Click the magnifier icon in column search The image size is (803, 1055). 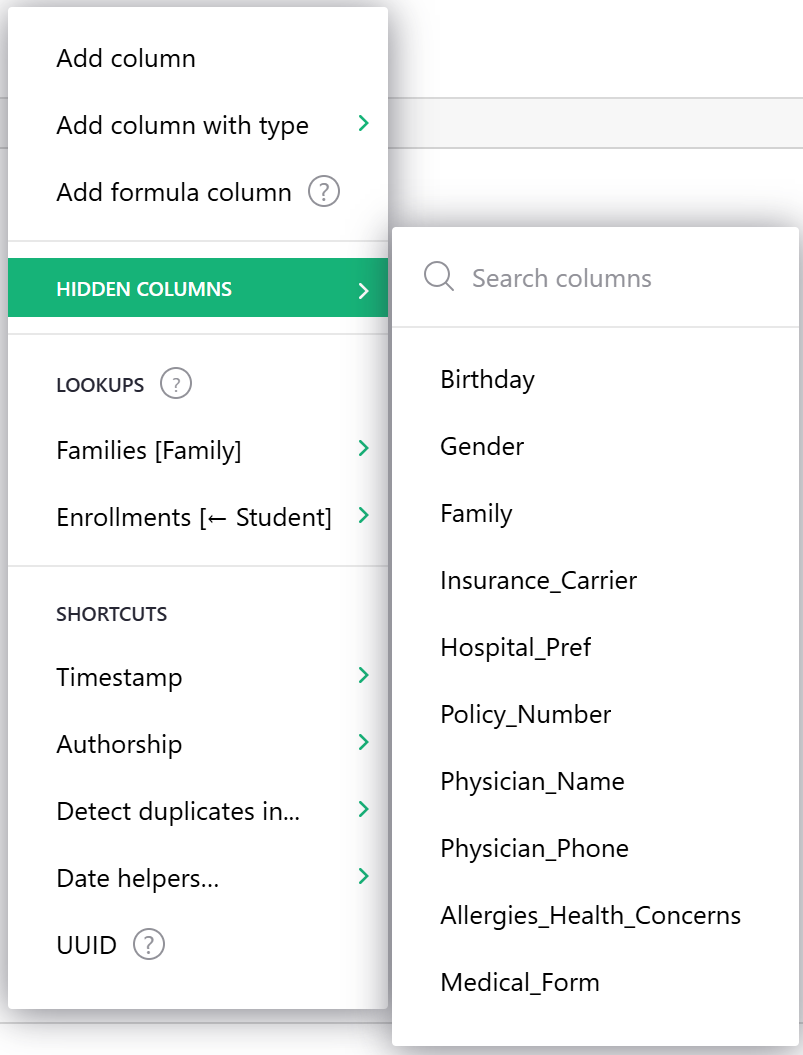tap(439, 277)
